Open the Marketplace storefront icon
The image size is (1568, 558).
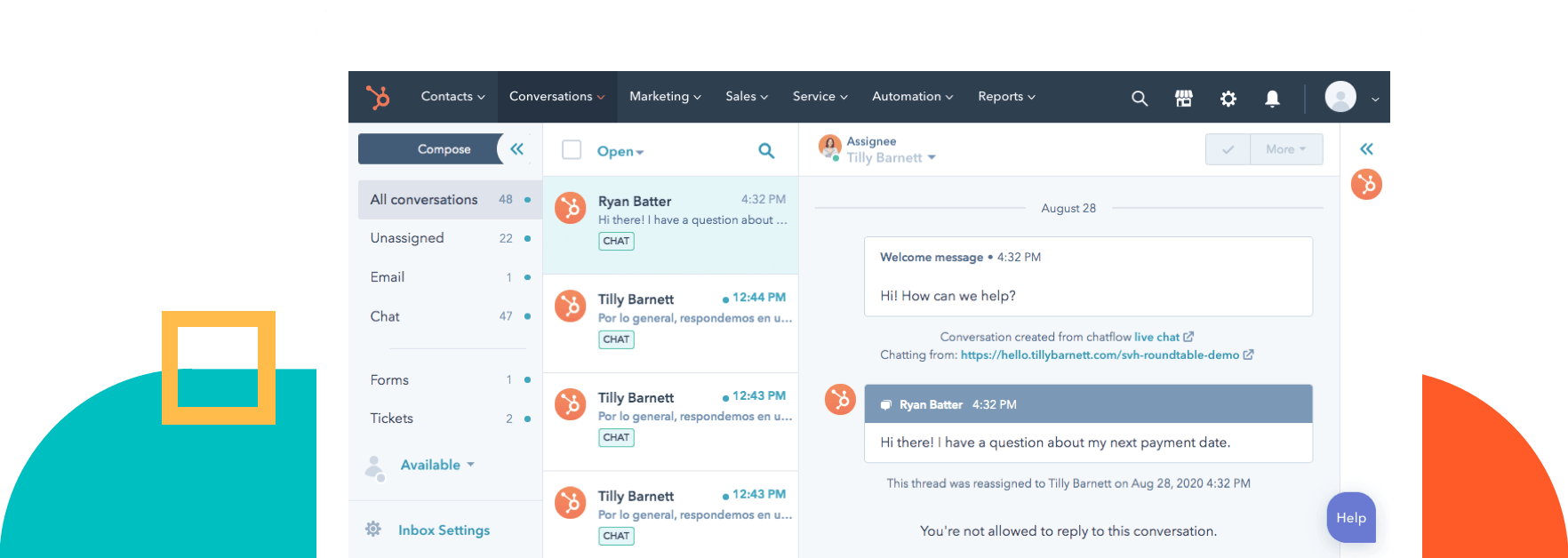(1183, 98)
